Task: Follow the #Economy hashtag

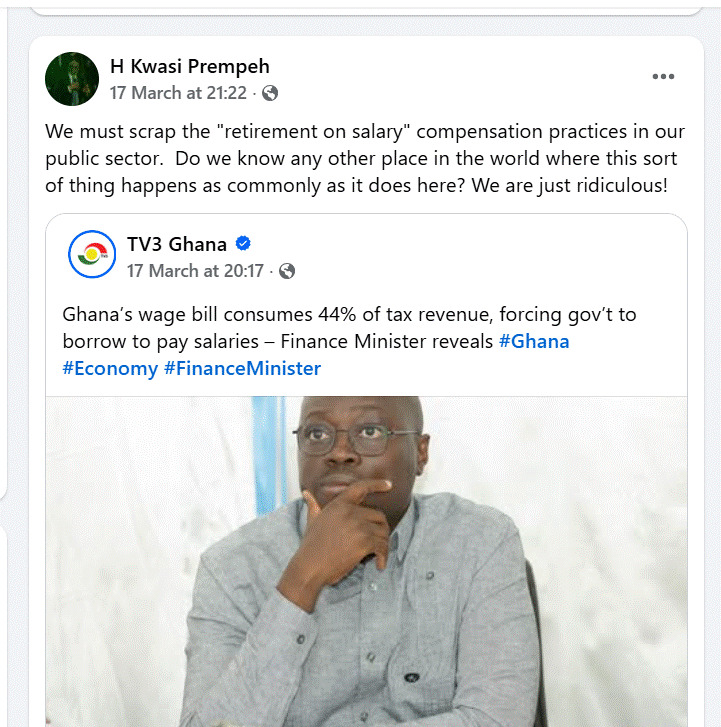Action: [110, 368]
